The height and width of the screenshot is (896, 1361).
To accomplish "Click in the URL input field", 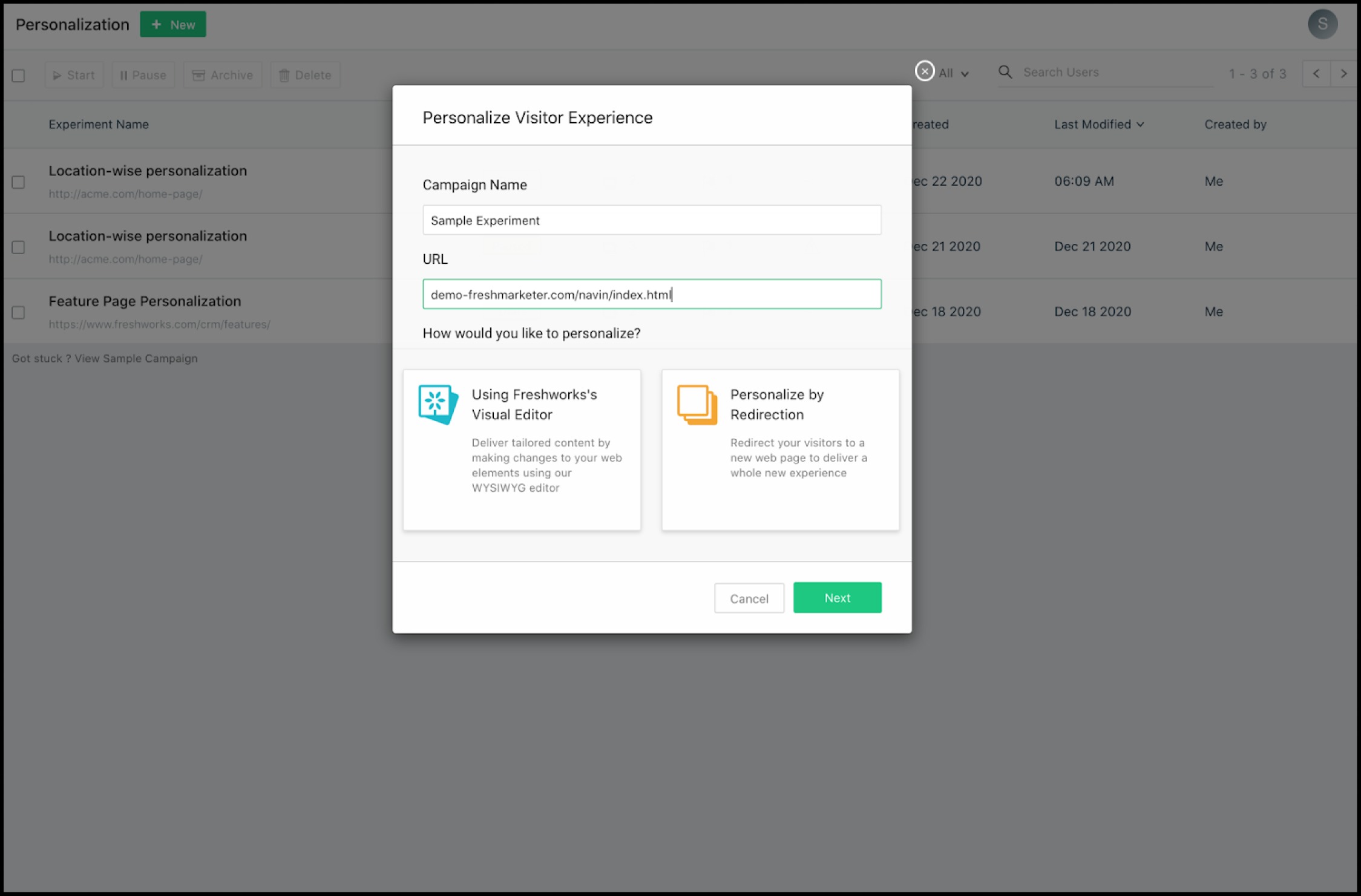I will [652, 295].
